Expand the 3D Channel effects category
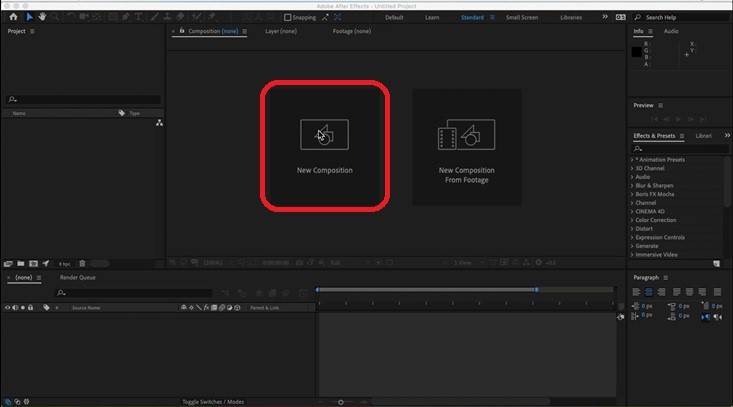 632,168
